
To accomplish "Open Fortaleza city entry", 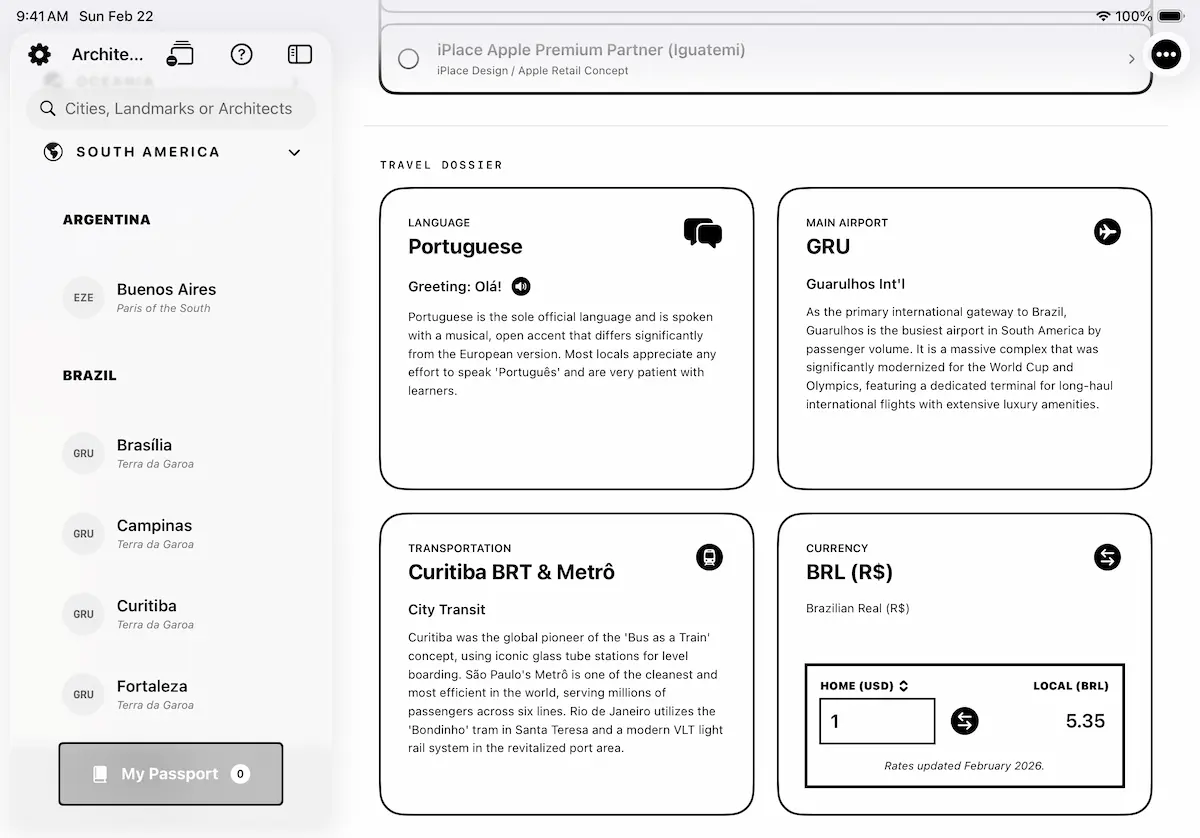I will pyautogui.click(x=155, y=694).
